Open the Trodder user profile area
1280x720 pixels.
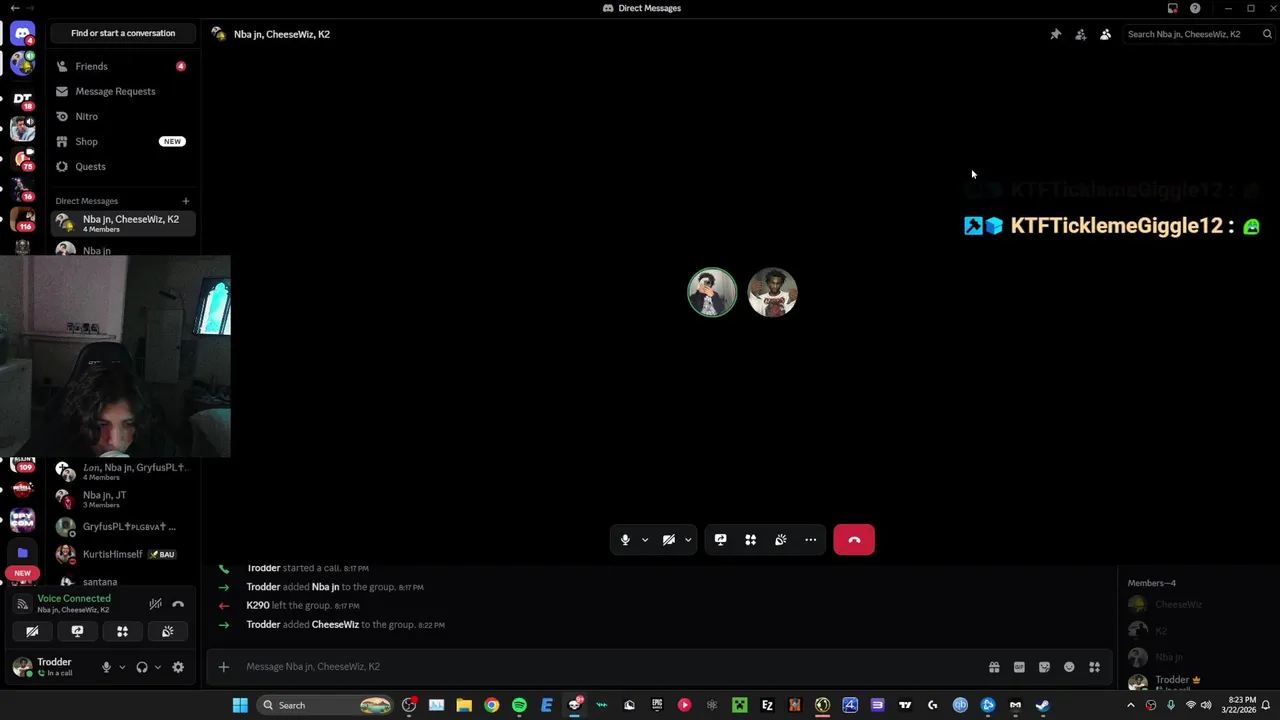tap(52, 667)
